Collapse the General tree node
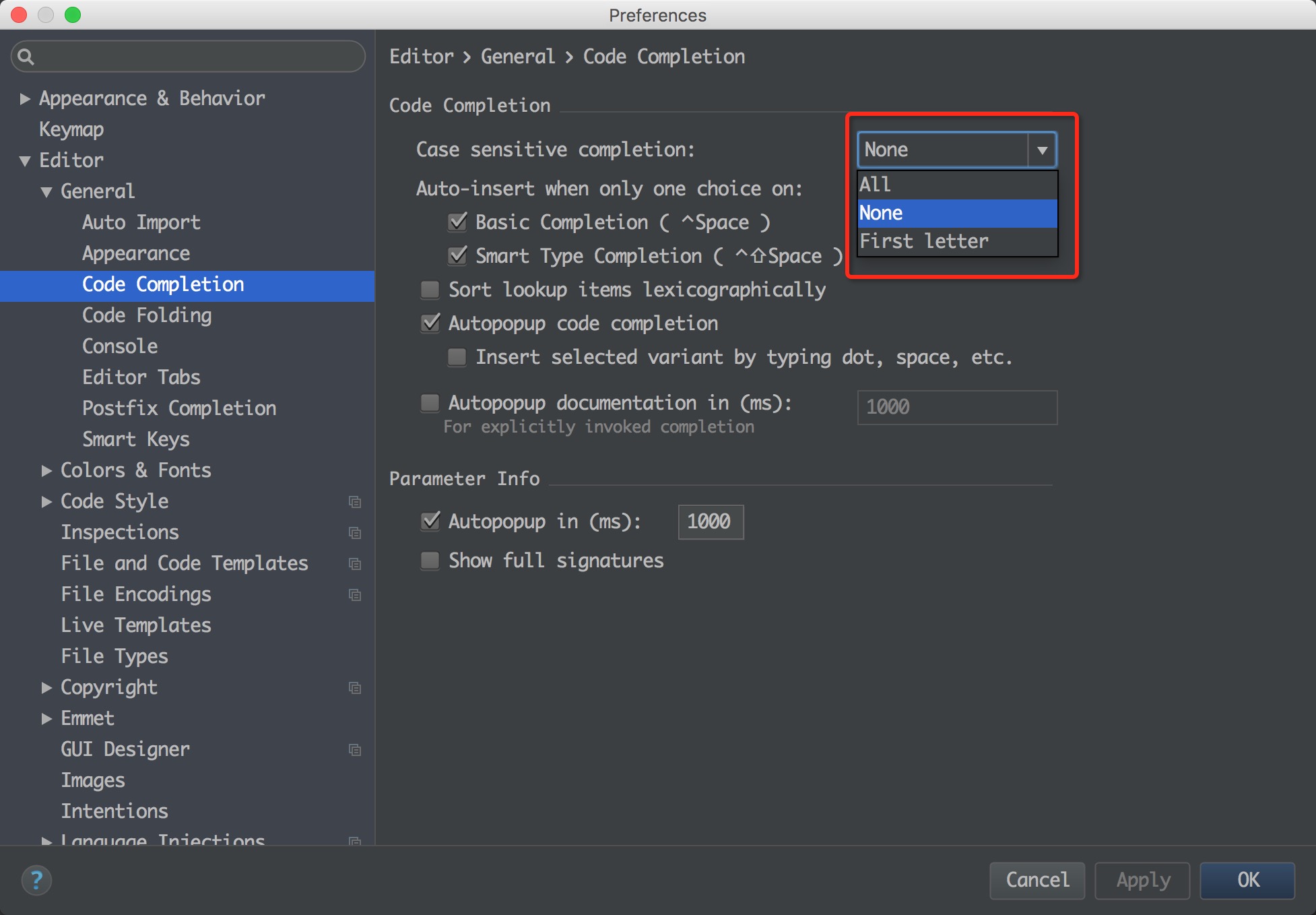Viewport: 1316px width, 915px height. click(x=46, y=192)
